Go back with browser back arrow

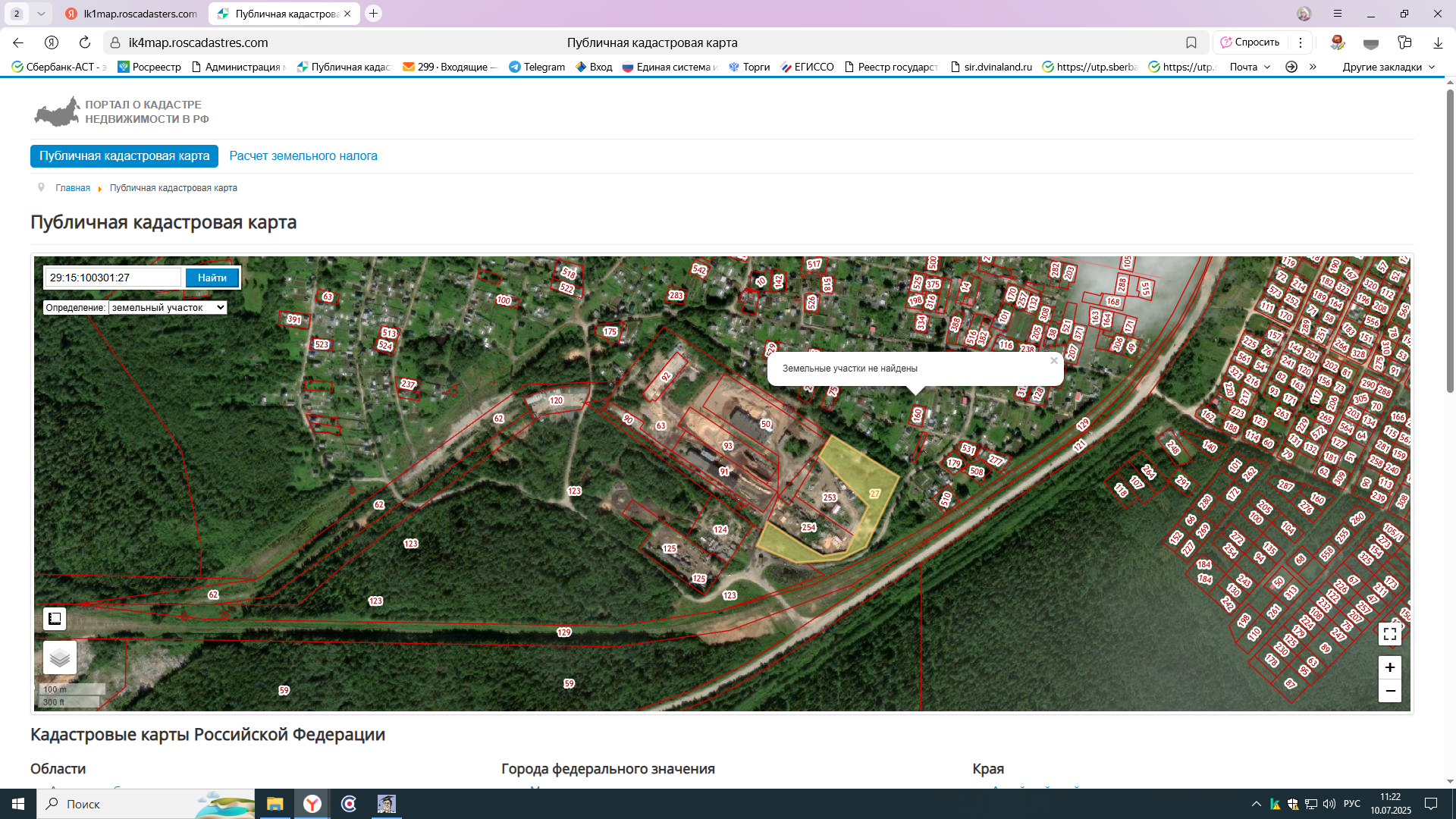(18, 42)
